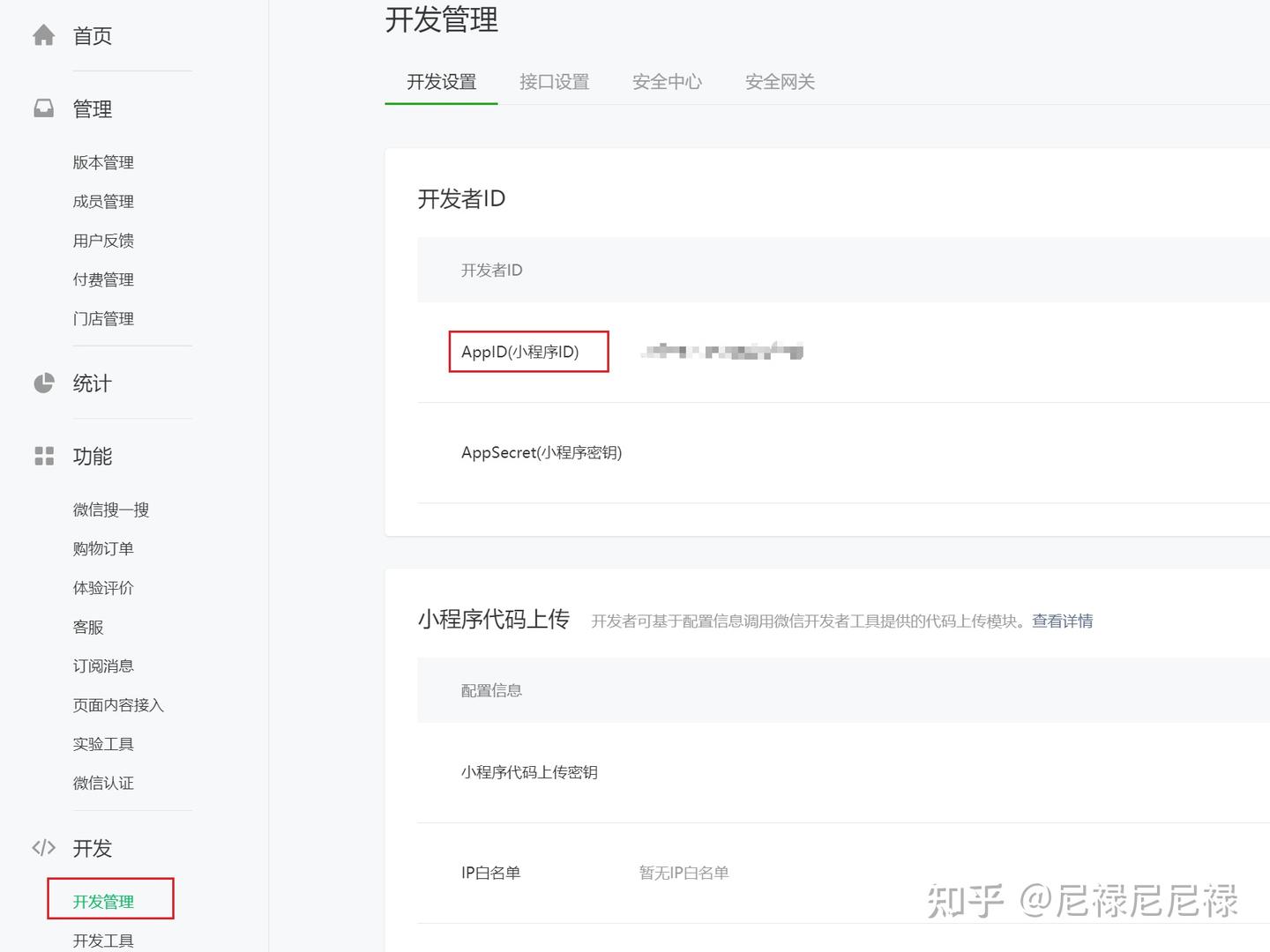Screen dimensions: 1270x952
Task: Select the 开发设置 tab
Action: [x=441, y=82]
